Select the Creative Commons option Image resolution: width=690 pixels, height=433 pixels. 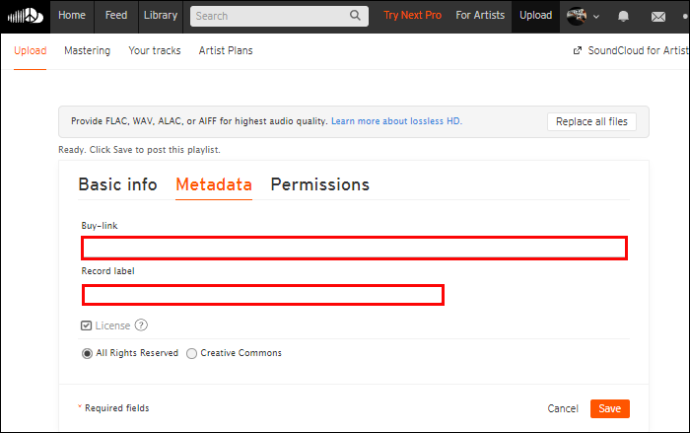click(191, 353)
